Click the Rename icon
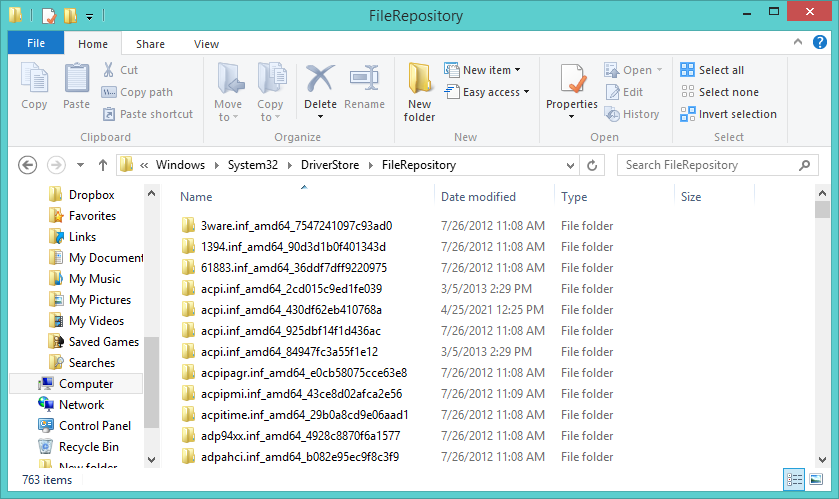The height and width of the screenshot is (499, 839). 364,78
